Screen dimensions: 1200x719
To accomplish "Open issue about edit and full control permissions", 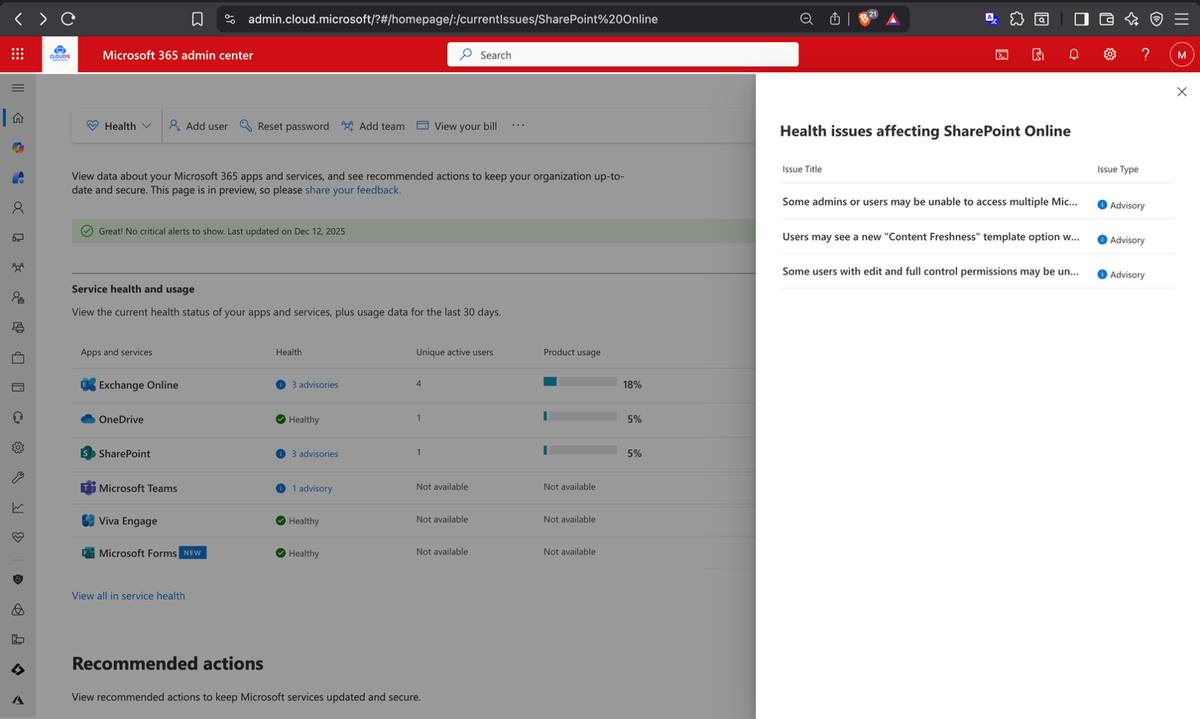I will pos(930,271).
